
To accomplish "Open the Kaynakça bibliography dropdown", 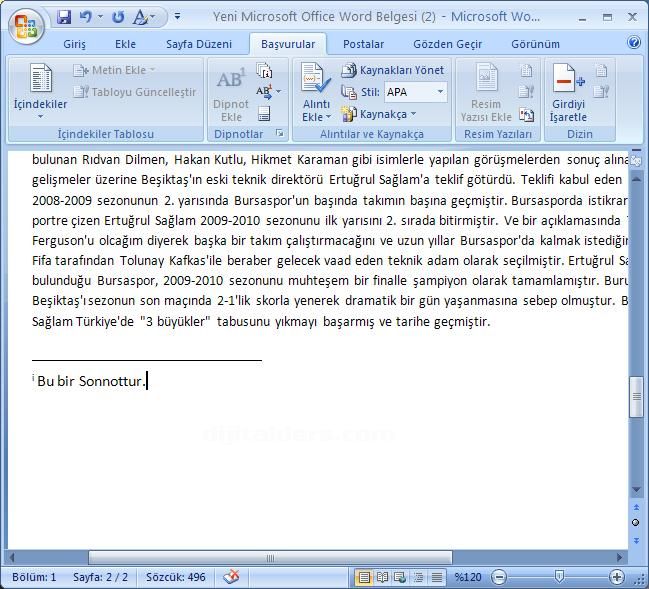I will pyautogui.click(x=378, y=114).
